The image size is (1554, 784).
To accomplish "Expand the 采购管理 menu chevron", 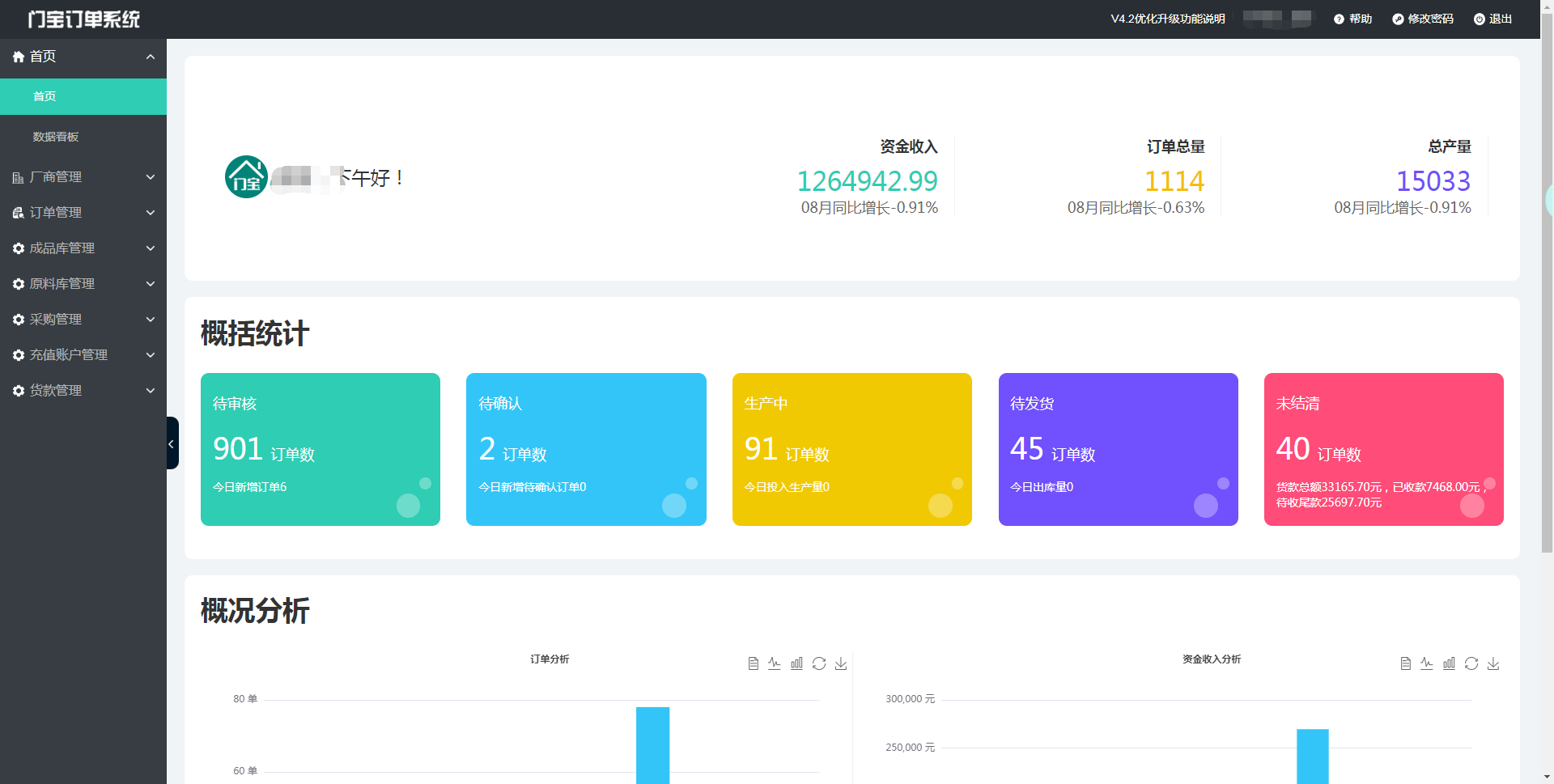I will 151,320.
